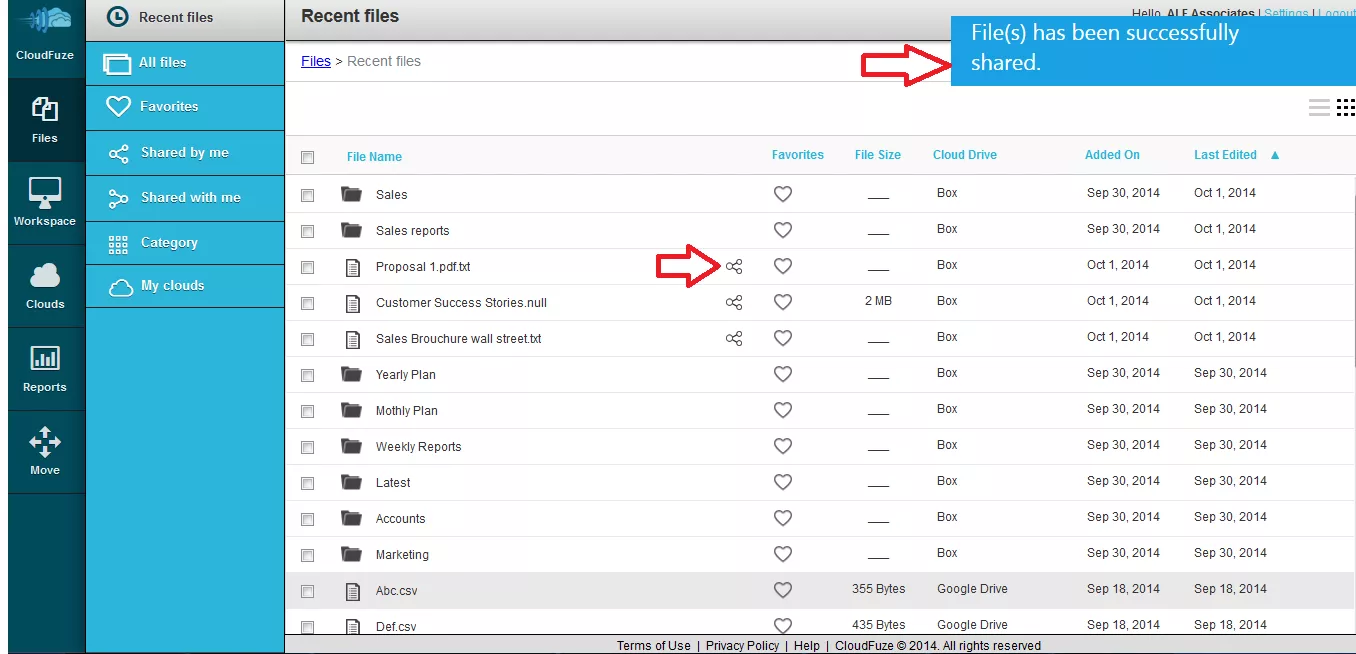
Task: Favorite Sales Brouchure wall street.txt
Action: (x=783, y=338)
